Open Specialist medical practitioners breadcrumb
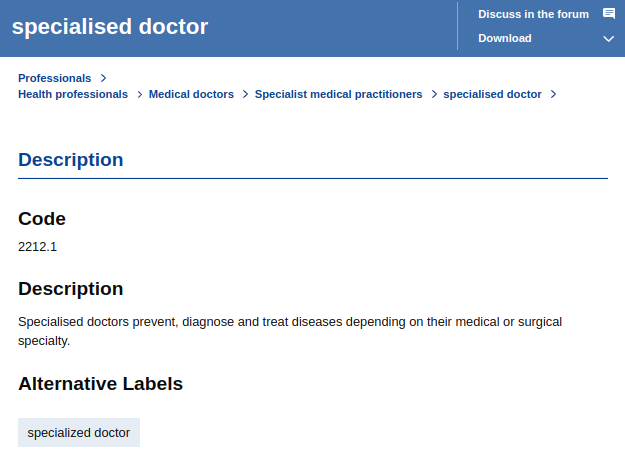This screenshot has width=625, height=456. (338, 94)
